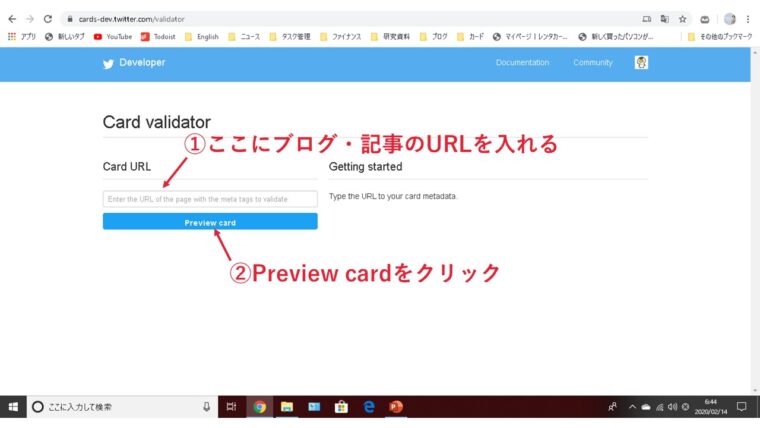Open the カード bookmark folder

(470, 36)
